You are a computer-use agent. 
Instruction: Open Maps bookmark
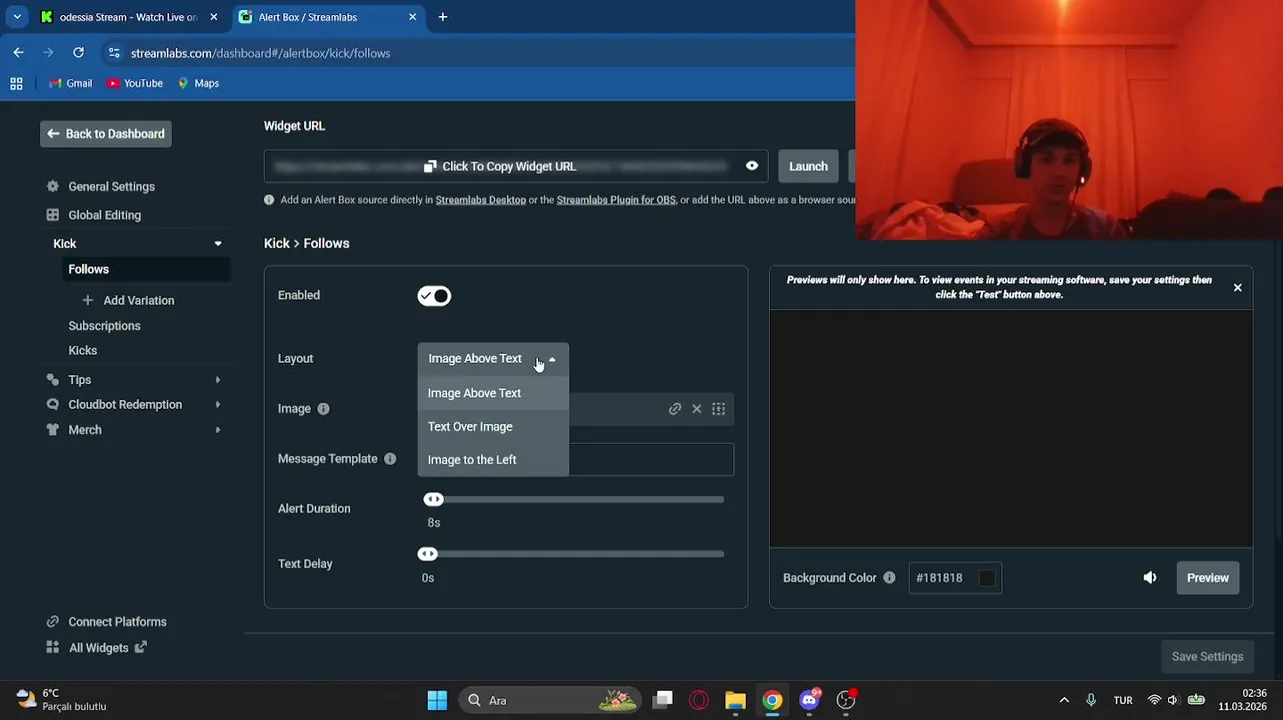click(197, 83)
